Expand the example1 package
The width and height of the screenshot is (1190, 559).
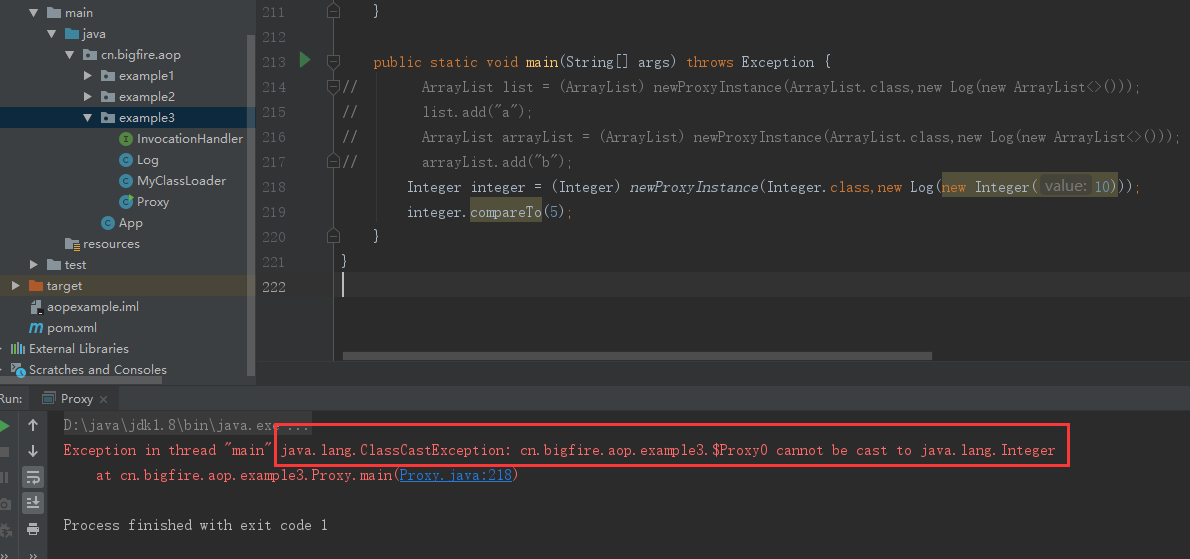point(88,76)
